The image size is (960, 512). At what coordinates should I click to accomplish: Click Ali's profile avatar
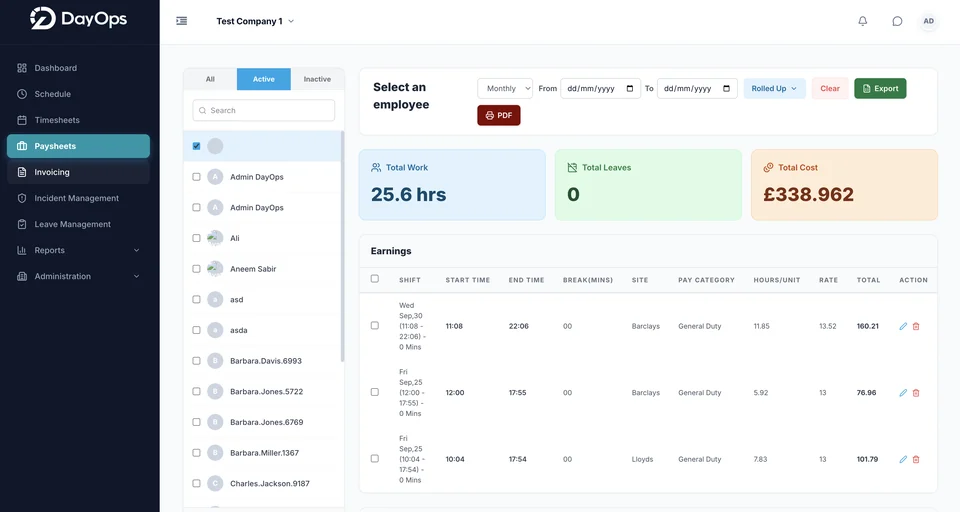coord(215,238)
